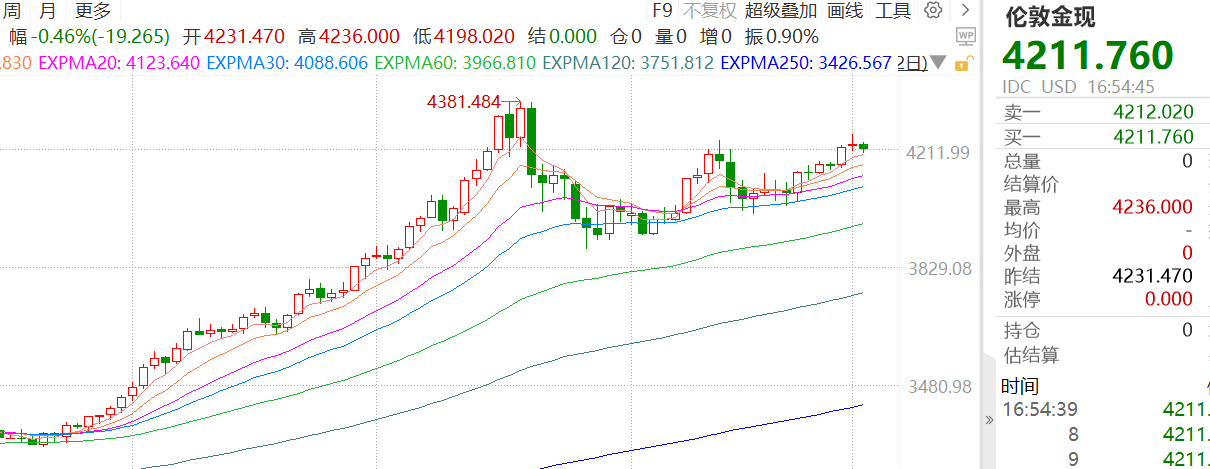1210x469 pixels.
Task: Click the 持仓 open interest row
Action: (1098, 330)
